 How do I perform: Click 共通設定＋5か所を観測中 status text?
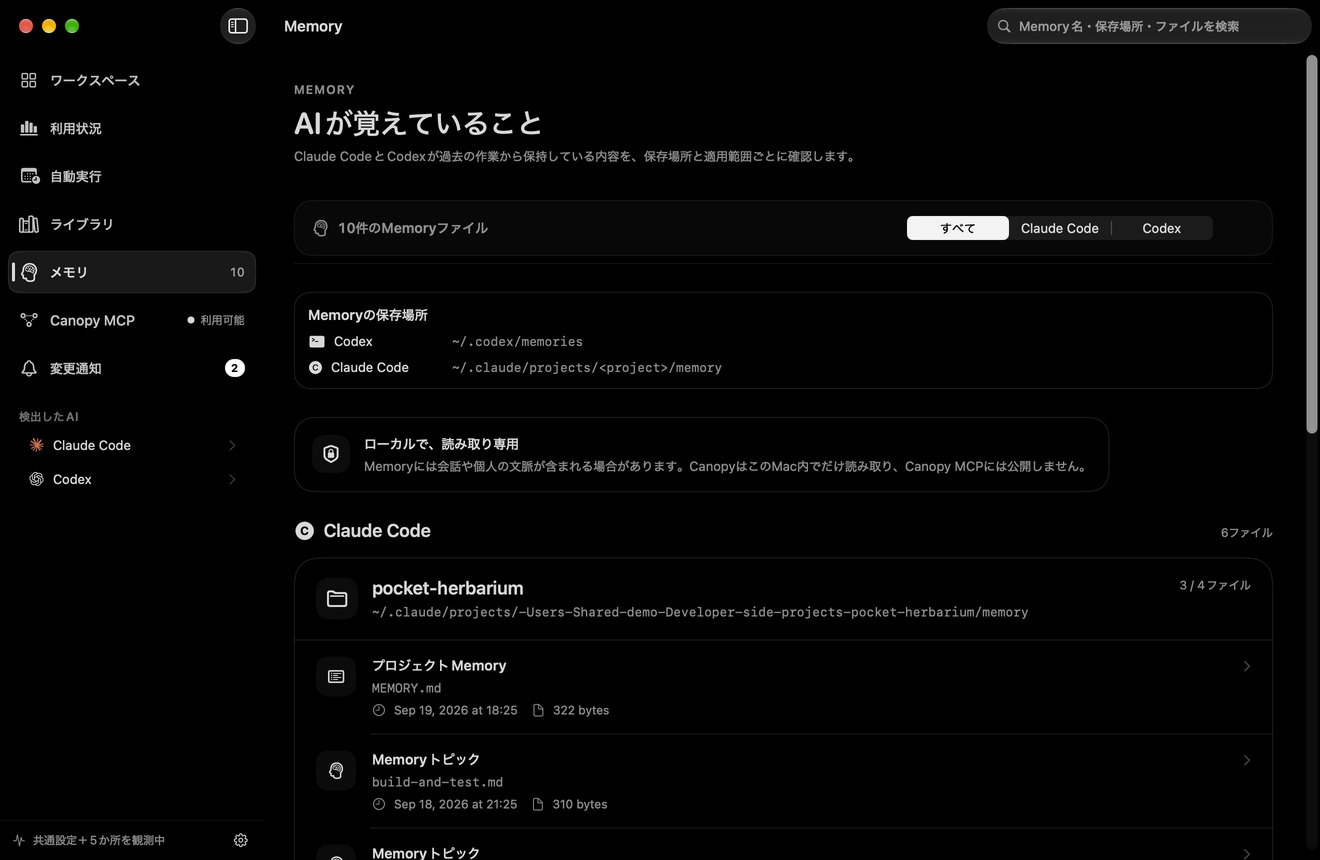coord(99,840)
